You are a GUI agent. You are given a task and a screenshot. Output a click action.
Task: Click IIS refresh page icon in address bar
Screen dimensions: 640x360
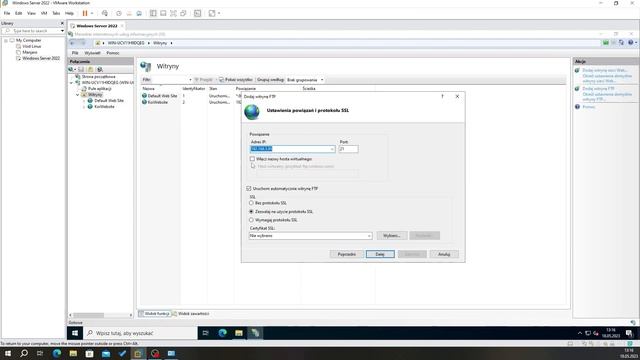click(621, 42)
